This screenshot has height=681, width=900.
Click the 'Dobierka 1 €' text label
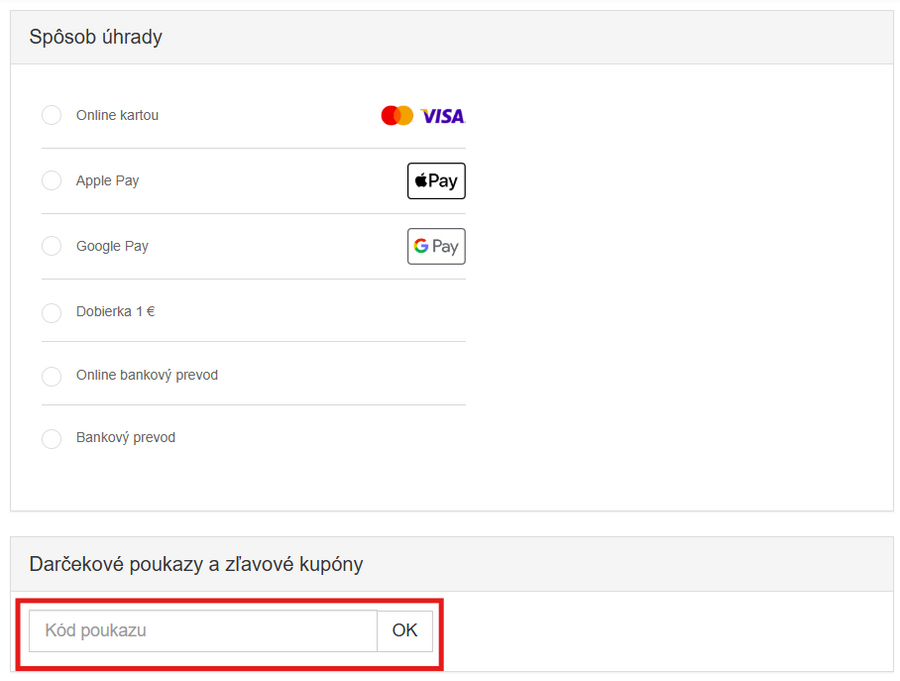115,312
